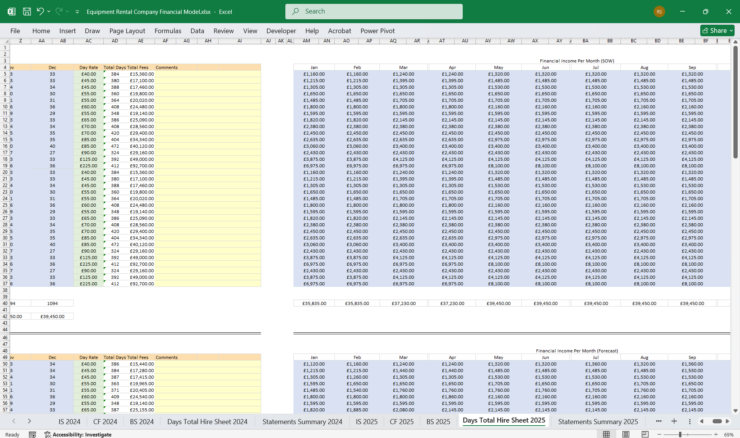Click into the Search box
Image resolution: width=740 pixels, height=438 pixels.
click(374, 11)
